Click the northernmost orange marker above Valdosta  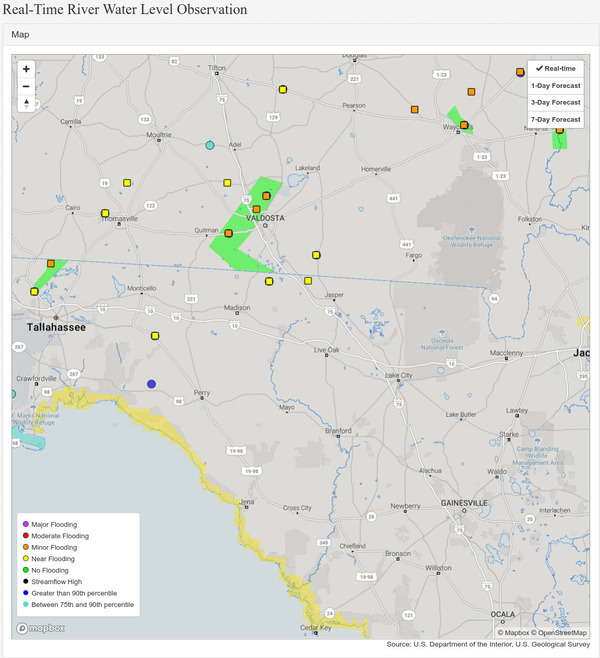(x=266, y=196)
